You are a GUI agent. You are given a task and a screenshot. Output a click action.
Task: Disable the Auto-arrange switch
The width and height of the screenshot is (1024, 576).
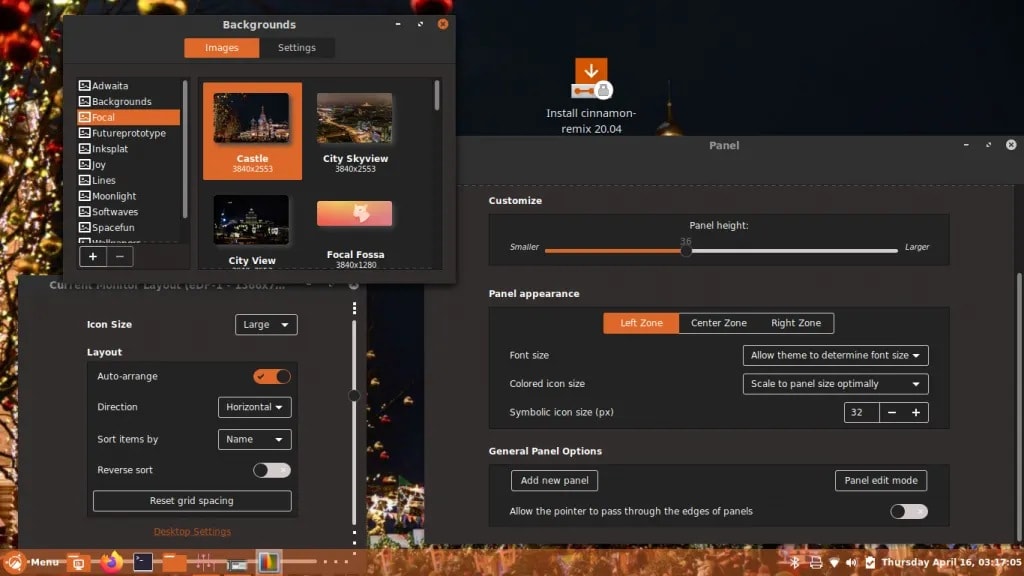click(x=272, y=376)
